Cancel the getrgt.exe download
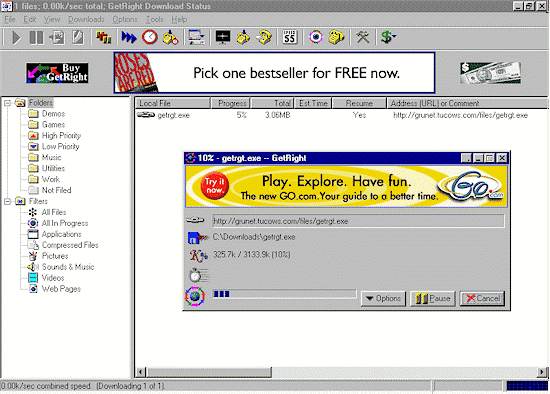Viewport: 550px width, 394px height. click(x=482, y=299)
